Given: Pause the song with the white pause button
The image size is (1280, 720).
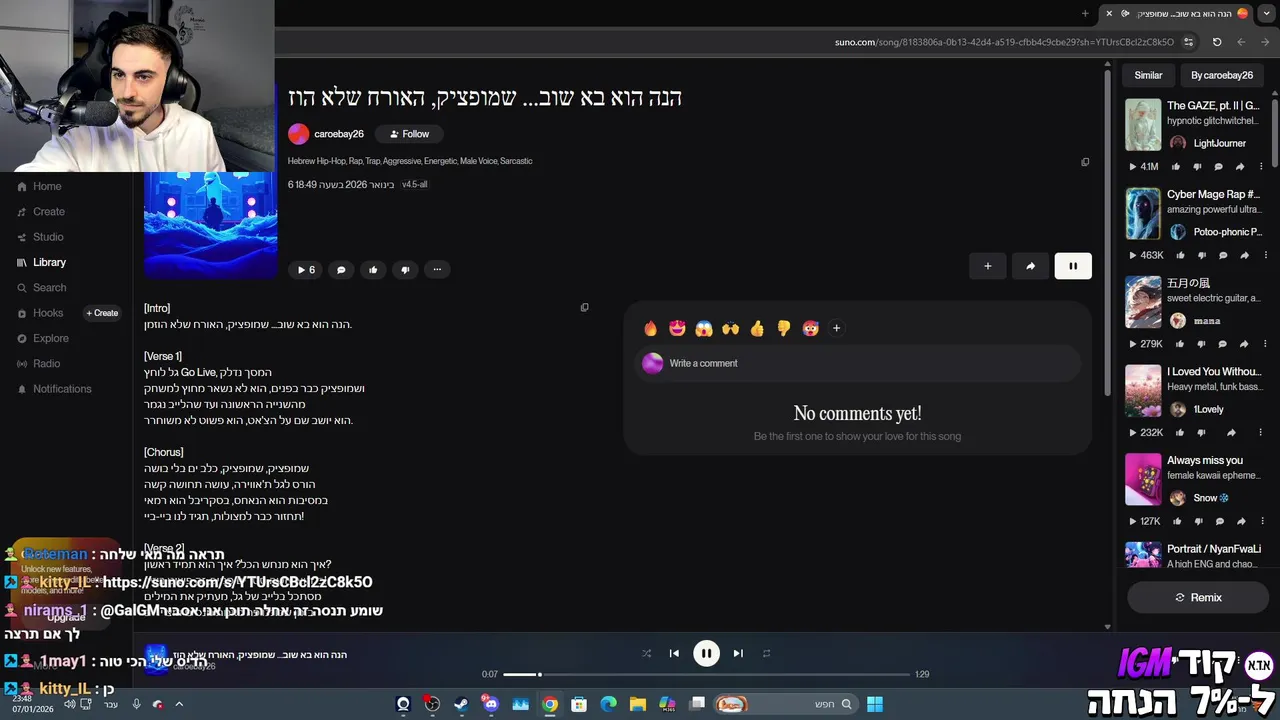Looking at the screenshot, I should pyautogui.click(x=1073, y=266).
